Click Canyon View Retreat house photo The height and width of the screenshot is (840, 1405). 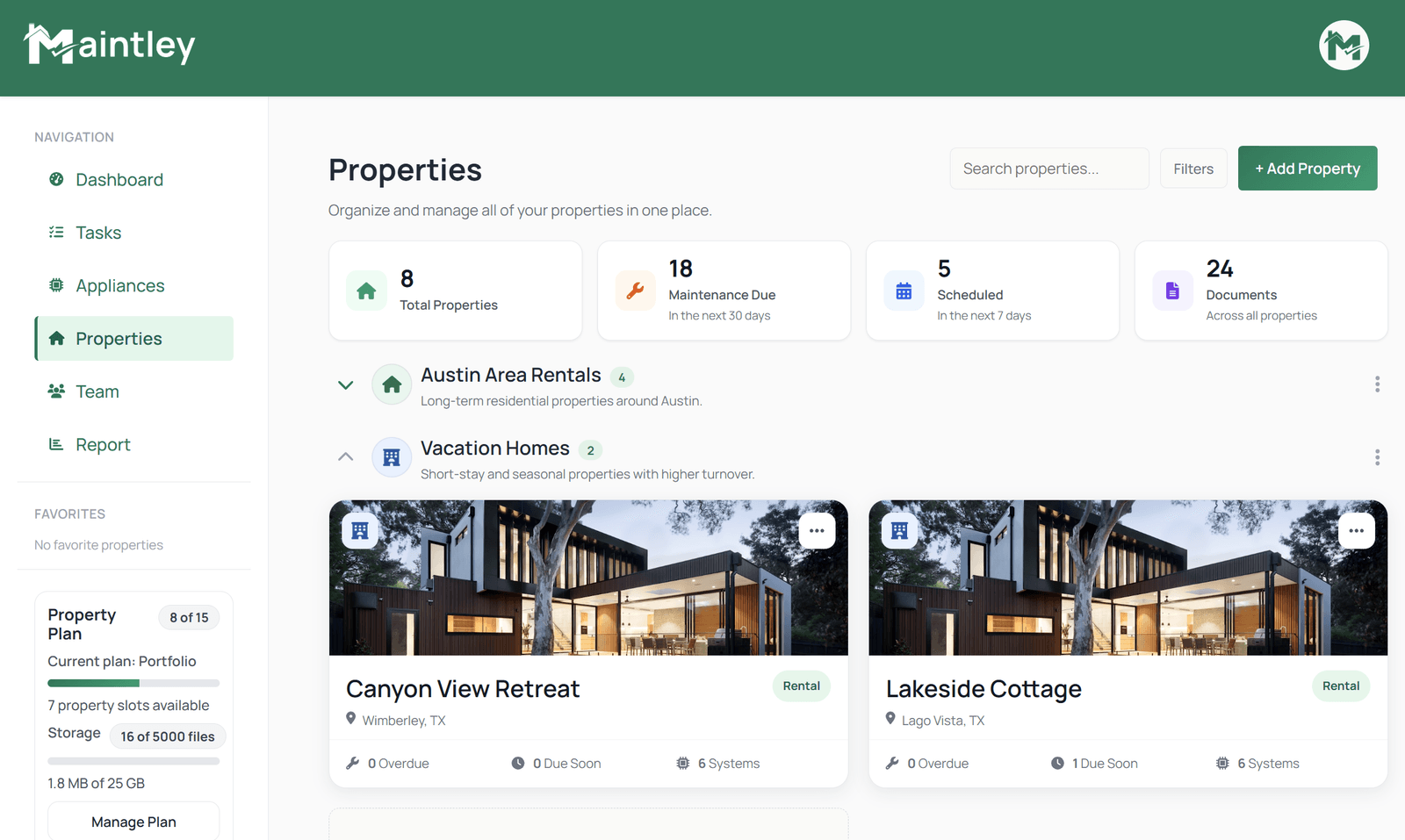588,578
